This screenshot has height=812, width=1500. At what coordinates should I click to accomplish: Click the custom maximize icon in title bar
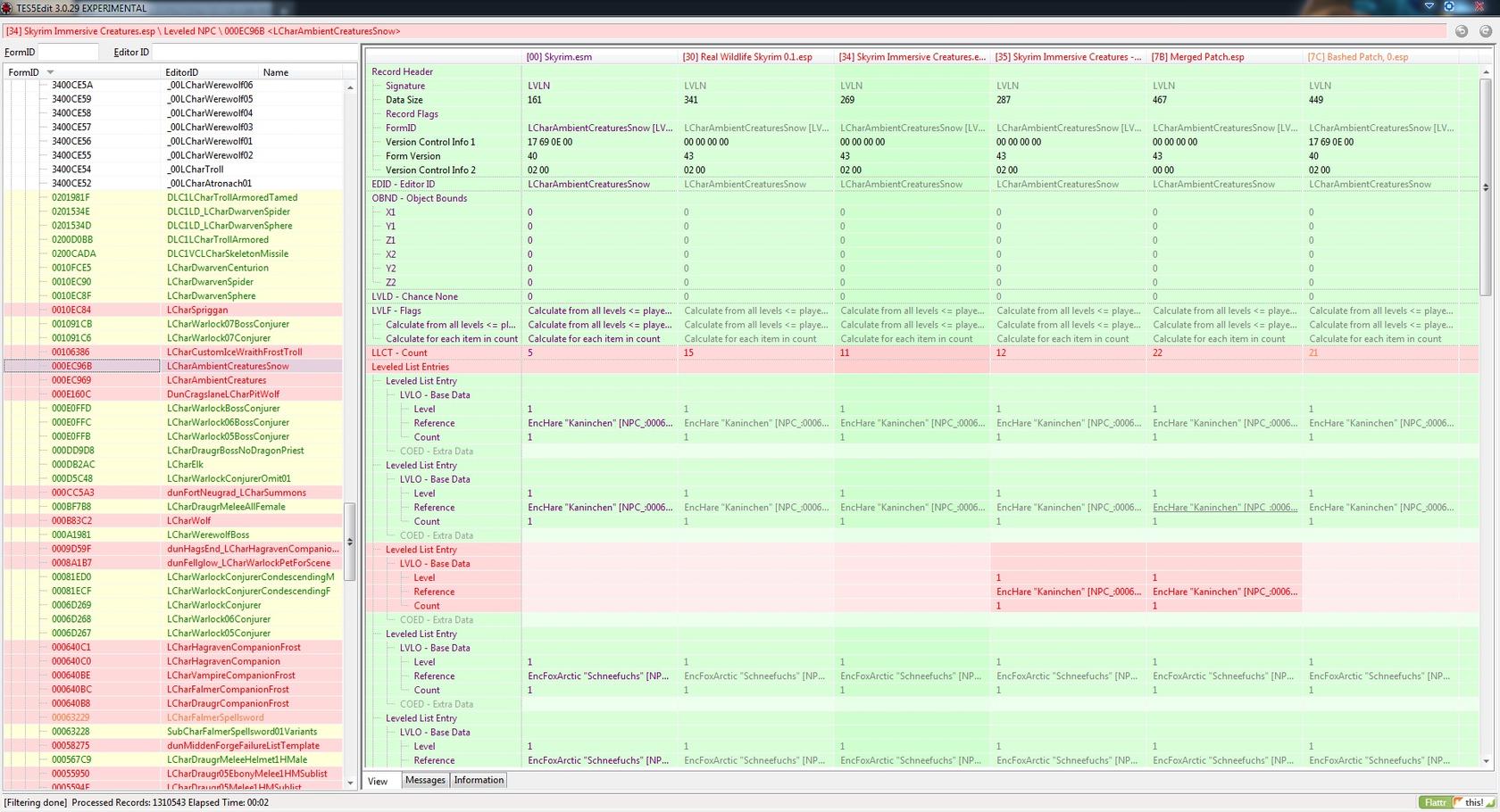point(1449,6)
